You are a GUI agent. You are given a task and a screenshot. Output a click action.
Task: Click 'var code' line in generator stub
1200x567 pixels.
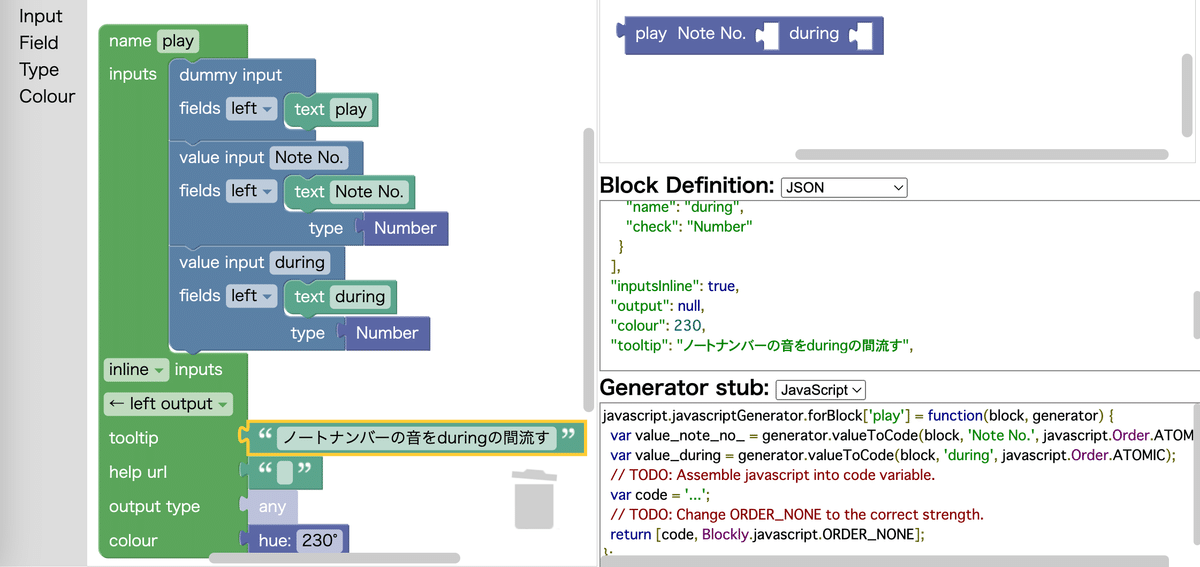(x=659, y=495)
